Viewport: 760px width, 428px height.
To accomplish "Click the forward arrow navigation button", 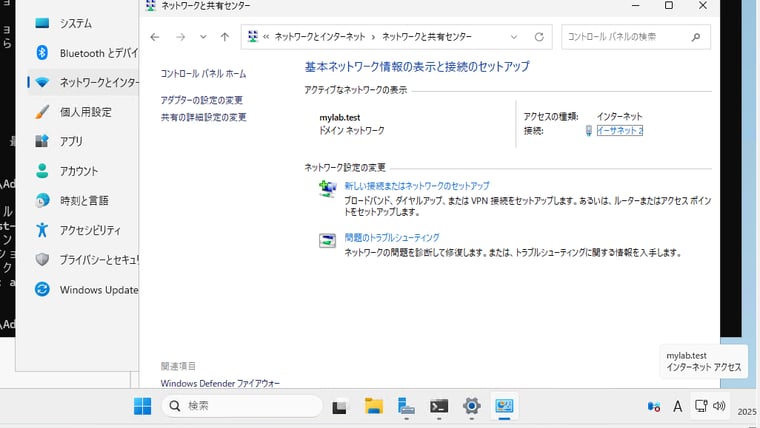I will [x=180, y=37].
